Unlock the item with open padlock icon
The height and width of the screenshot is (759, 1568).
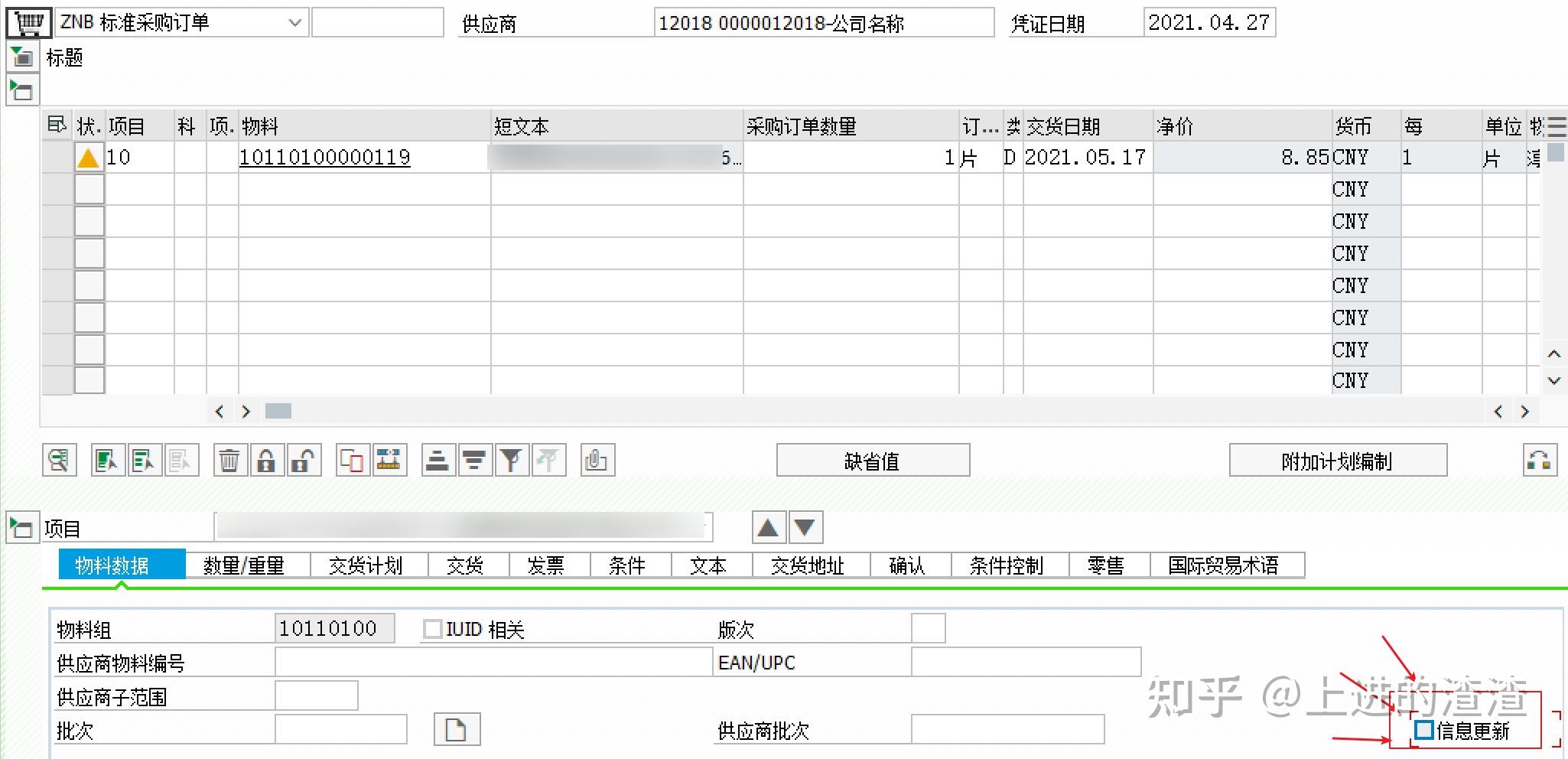(x=304, y=460)
